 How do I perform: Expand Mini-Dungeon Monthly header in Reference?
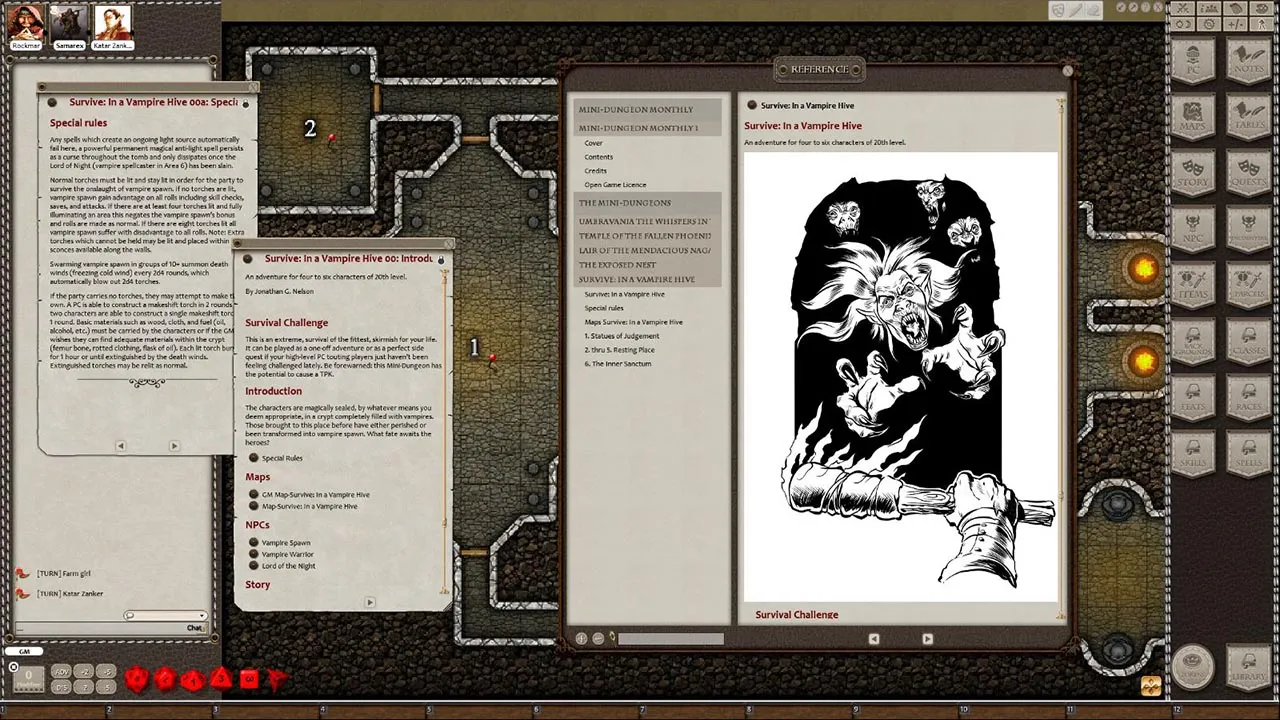point(647,109)
